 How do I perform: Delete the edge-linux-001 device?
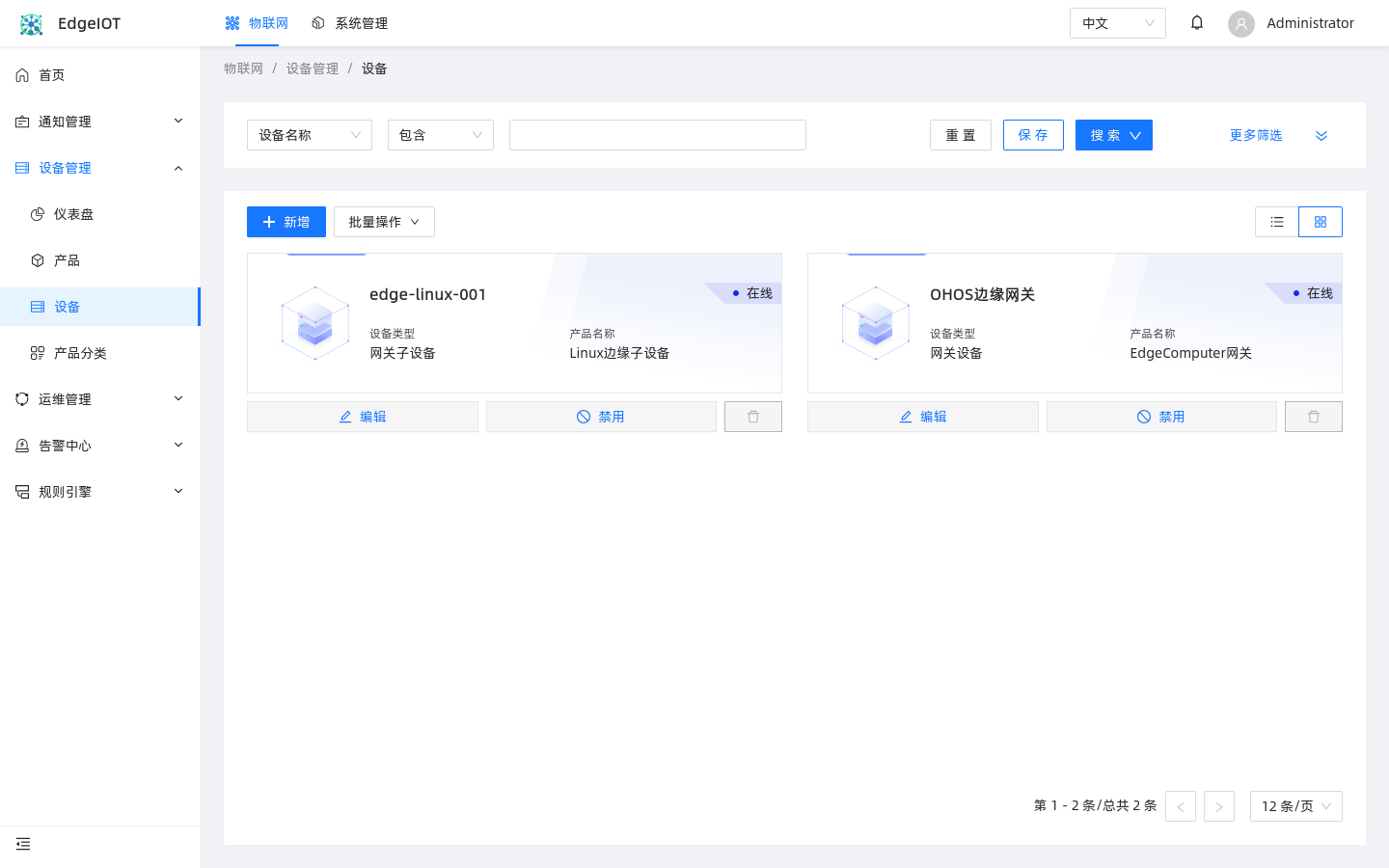753,417
